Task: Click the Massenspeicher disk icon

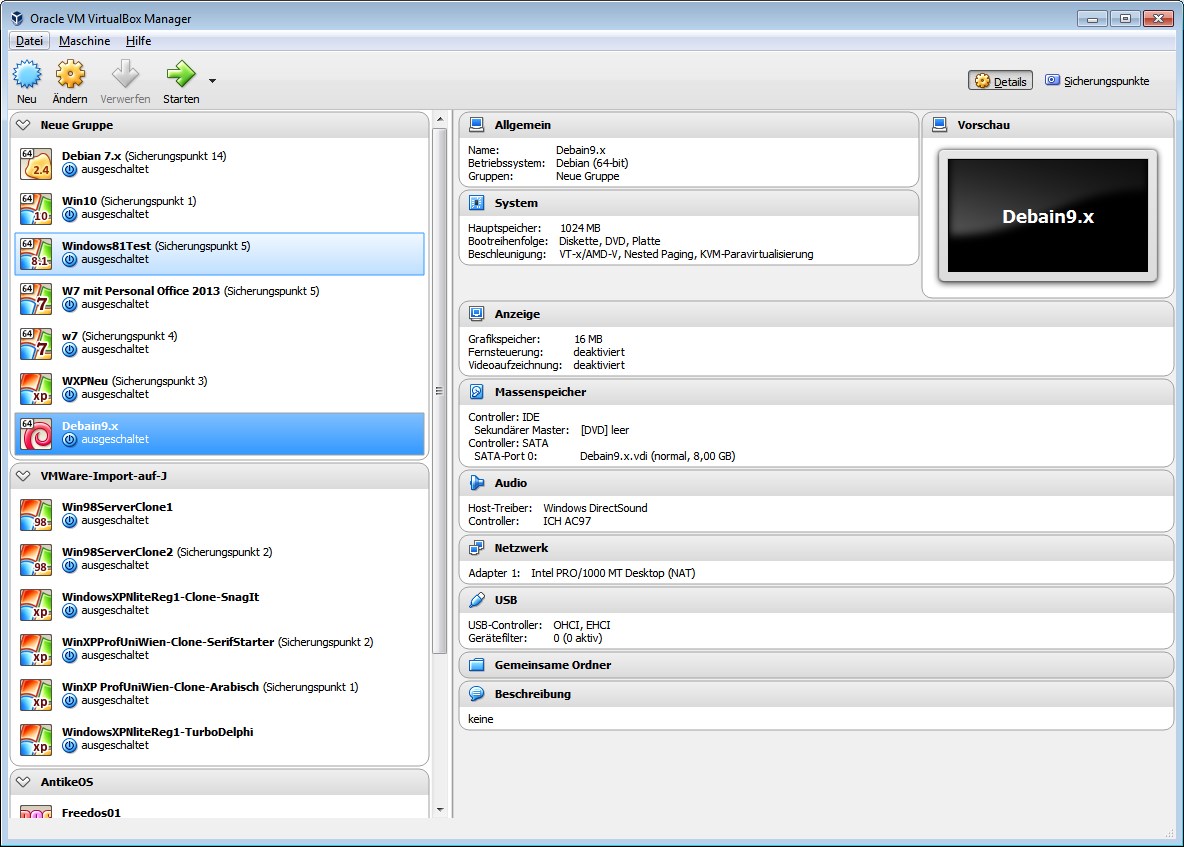Action: pos(477,392)
